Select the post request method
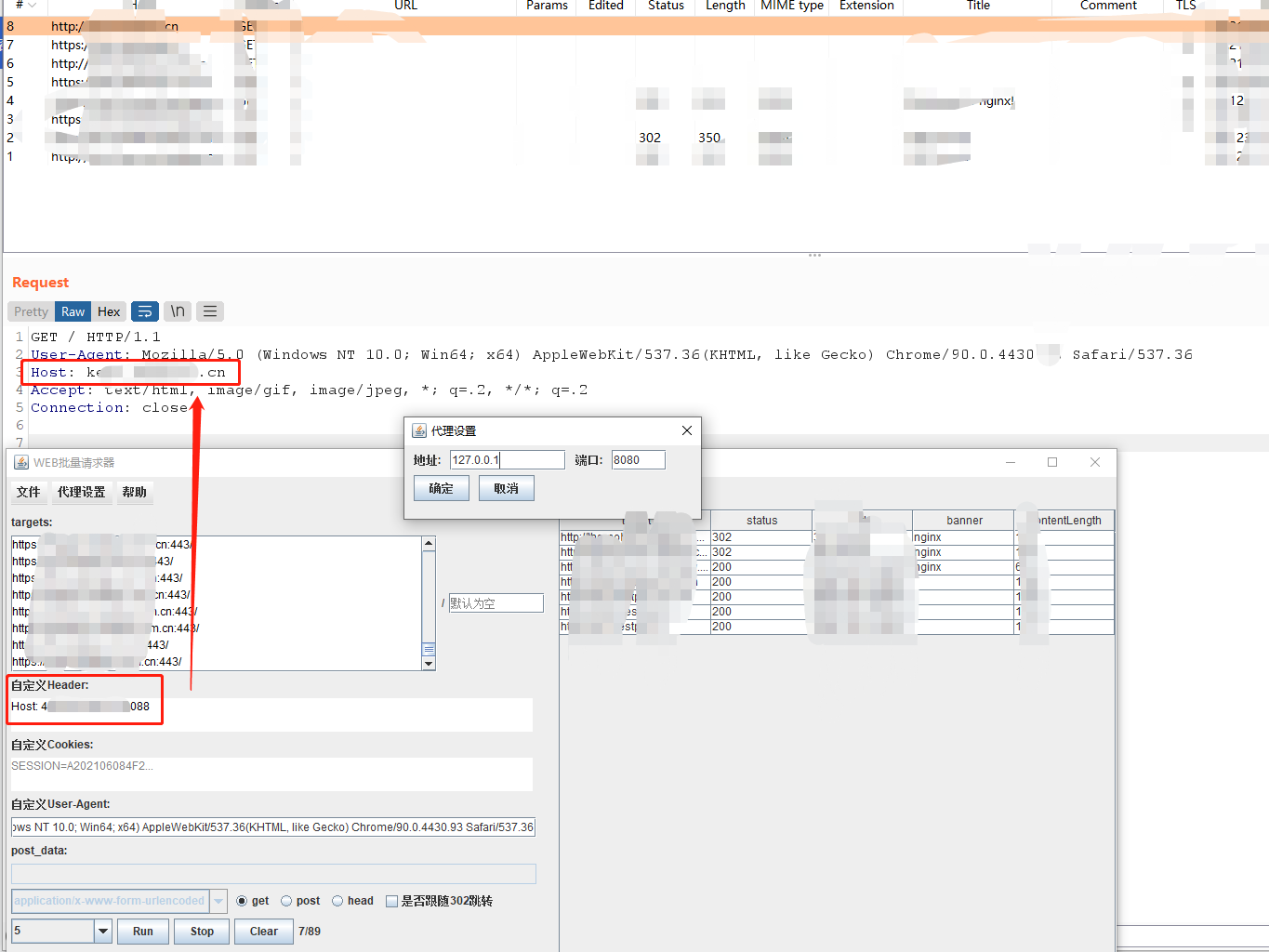Screen dimensions: 1269x952 pyautogui.click(x=288, y=900)
